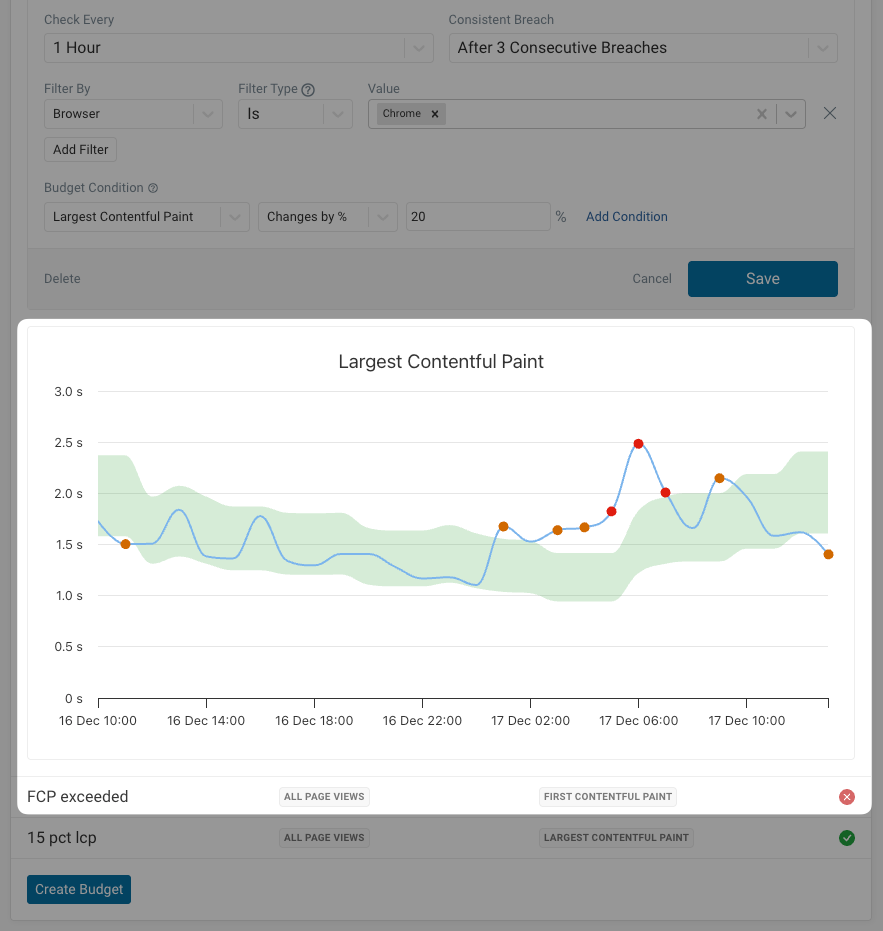Remove the Chrome filter value tag
The width and height of the screenshot is (883, 931).
[435, 114]
